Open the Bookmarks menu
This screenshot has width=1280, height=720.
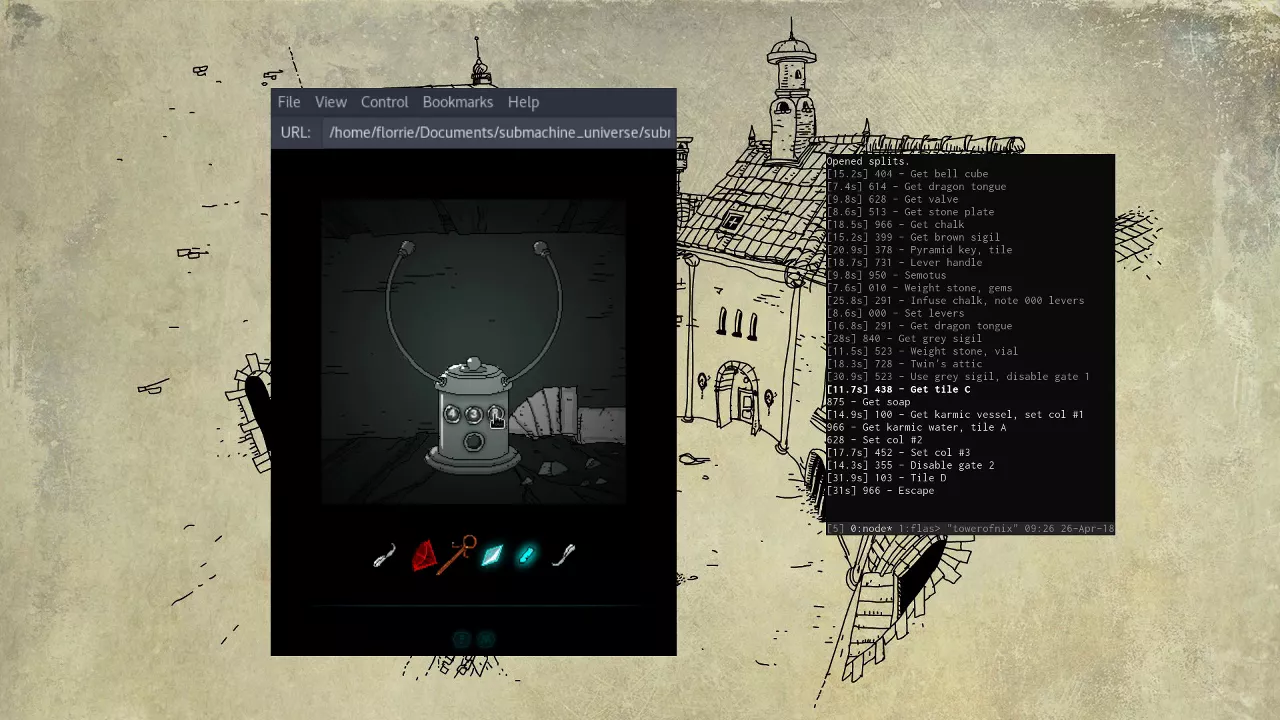[x=458, y=102]
